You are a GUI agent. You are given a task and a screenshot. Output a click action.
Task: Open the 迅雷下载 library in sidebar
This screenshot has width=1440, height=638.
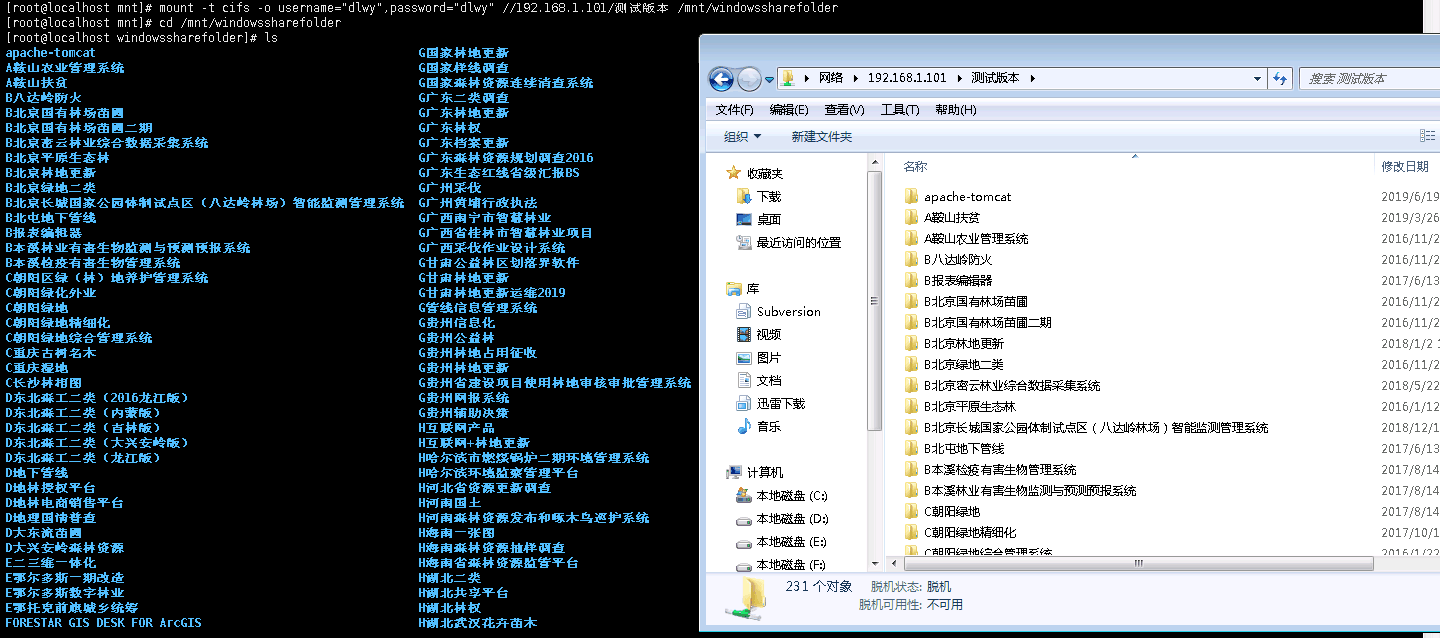[781, 403]
